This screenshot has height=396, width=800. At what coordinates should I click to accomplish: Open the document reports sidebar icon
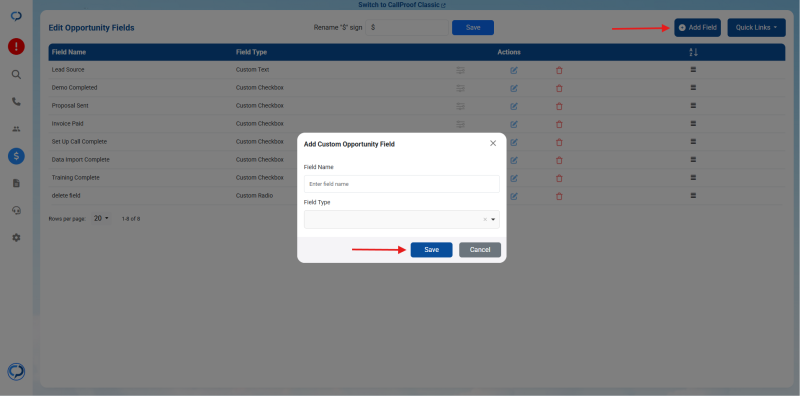click(x=16, y=183)
